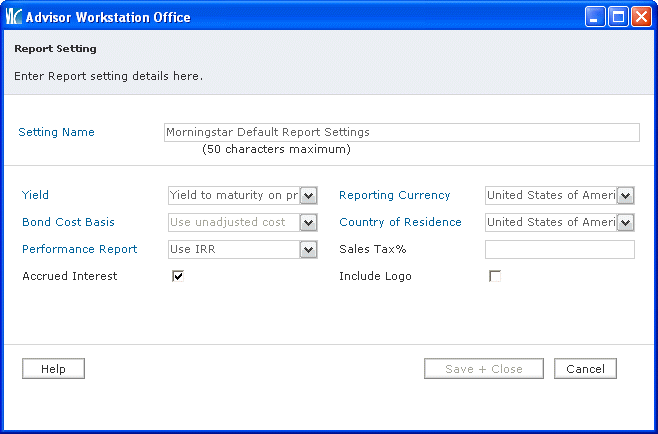Close the Report Setting dialog window

pos(640,17)
